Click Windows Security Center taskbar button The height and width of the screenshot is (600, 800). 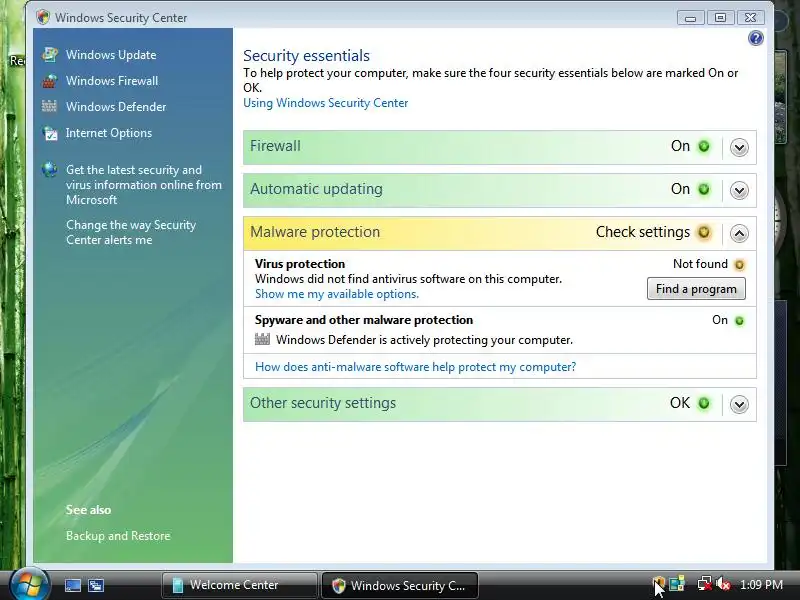click(x=400, y=585)
